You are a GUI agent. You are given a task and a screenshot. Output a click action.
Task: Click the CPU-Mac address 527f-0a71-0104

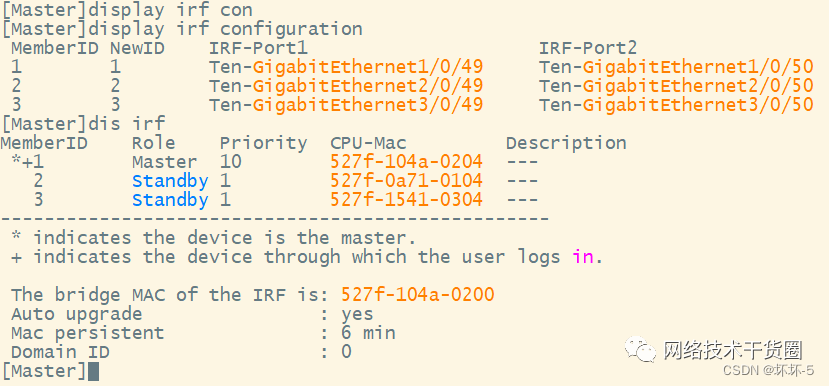point(407,181)
